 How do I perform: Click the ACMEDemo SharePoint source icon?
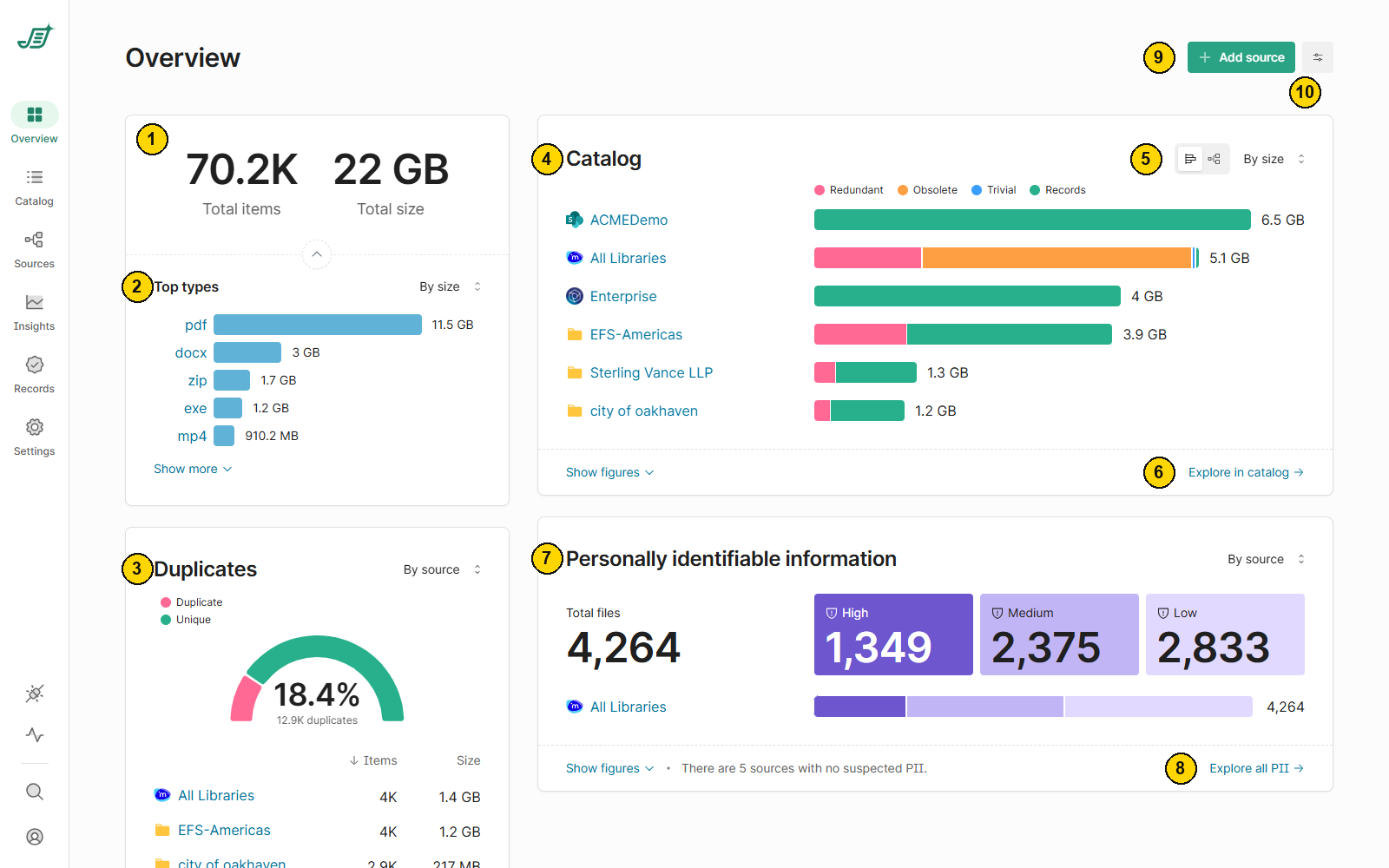(574, 220)
